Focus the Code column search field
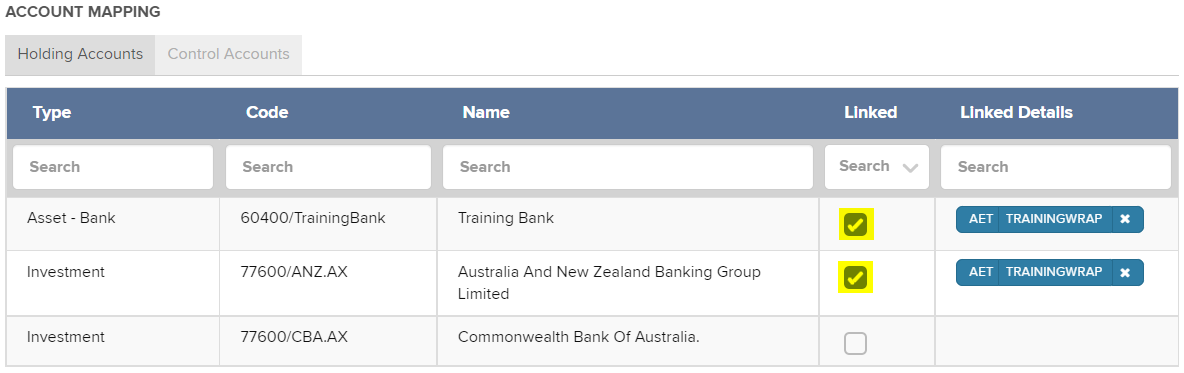Image resolution: width=1184 pixels, height=373 pixels. point(328,166)
